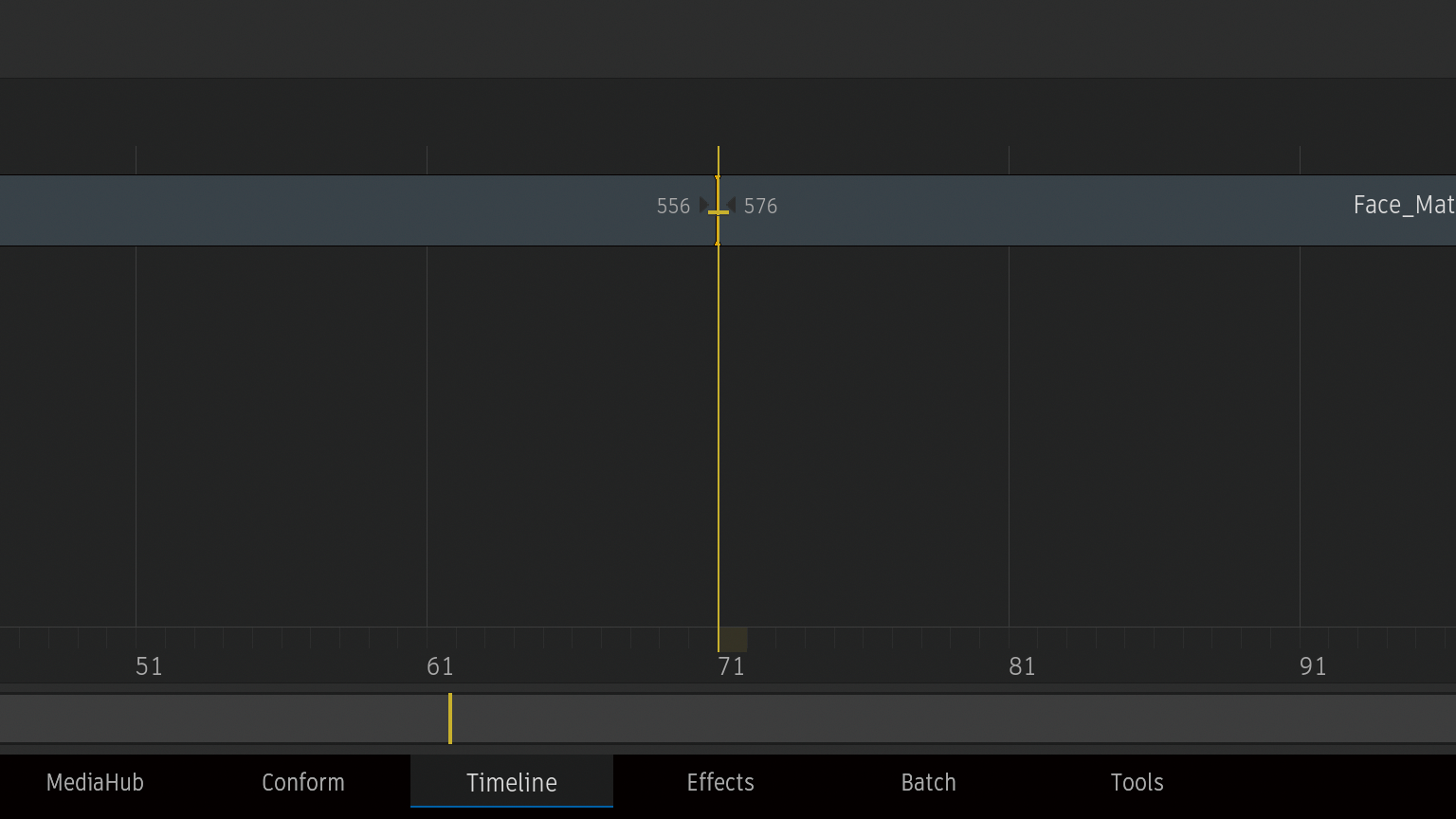Click outgoing frame number 556
1456x819 pixels.
tap(673, 206)
